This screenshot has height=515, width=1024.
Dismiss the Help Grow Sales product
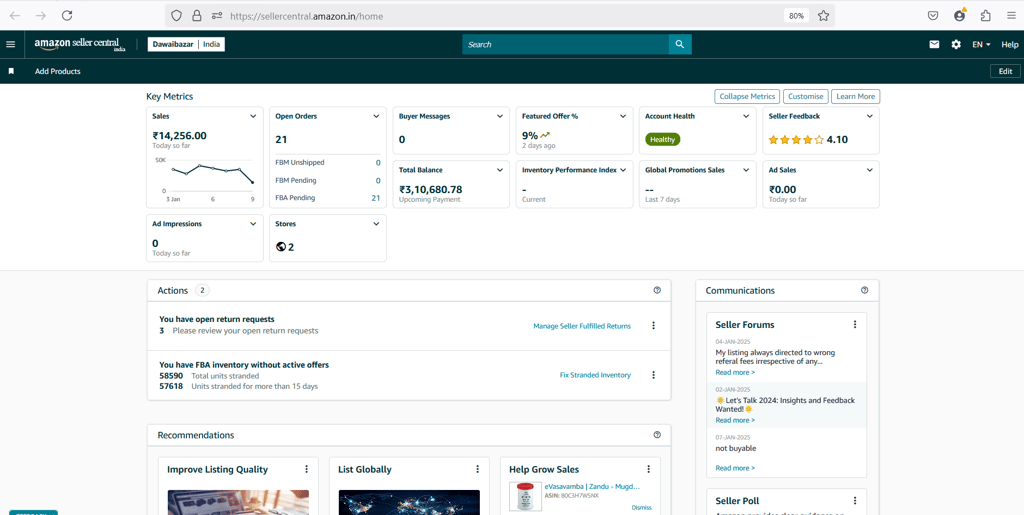(x=641, y=507)
